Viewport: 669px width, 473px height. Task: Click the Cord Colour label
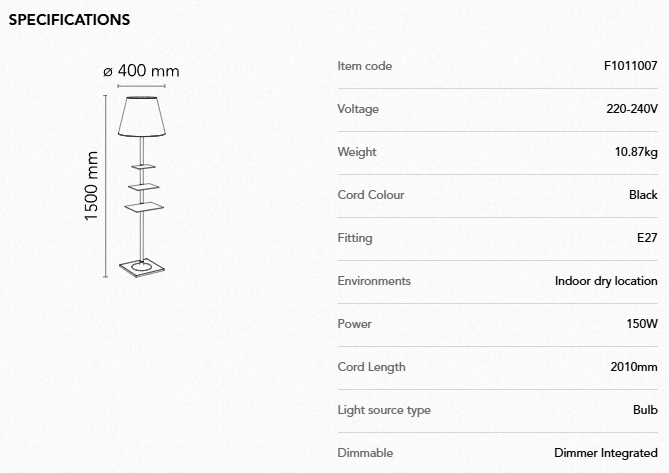371,195
